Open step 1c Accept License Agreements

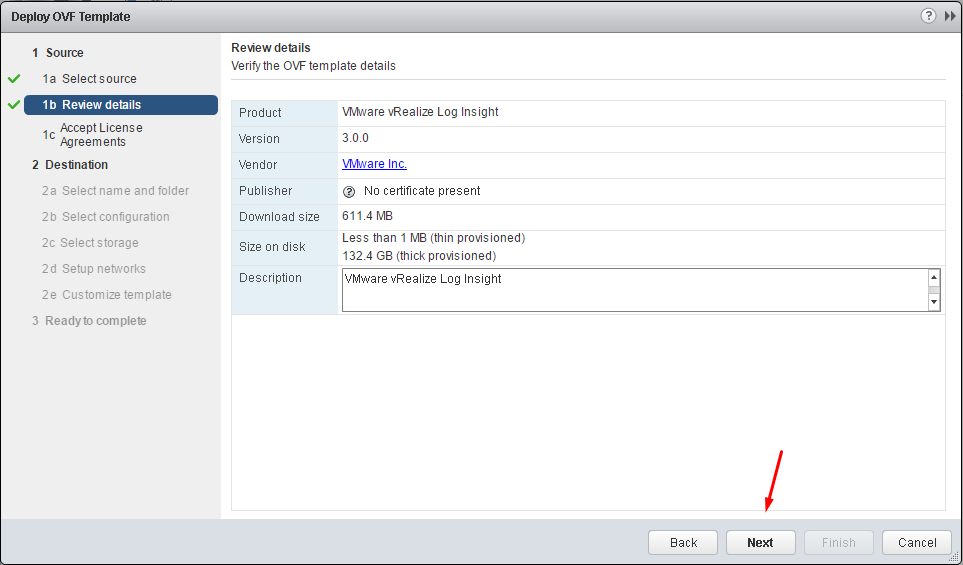coord(93,134)
